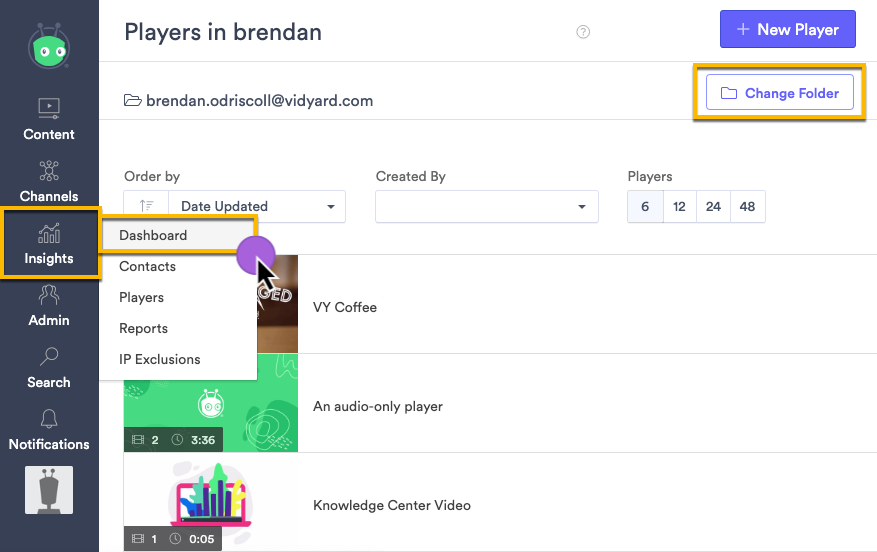
Task: Click the Players in brendan heading
Action: tap(223, 32)
